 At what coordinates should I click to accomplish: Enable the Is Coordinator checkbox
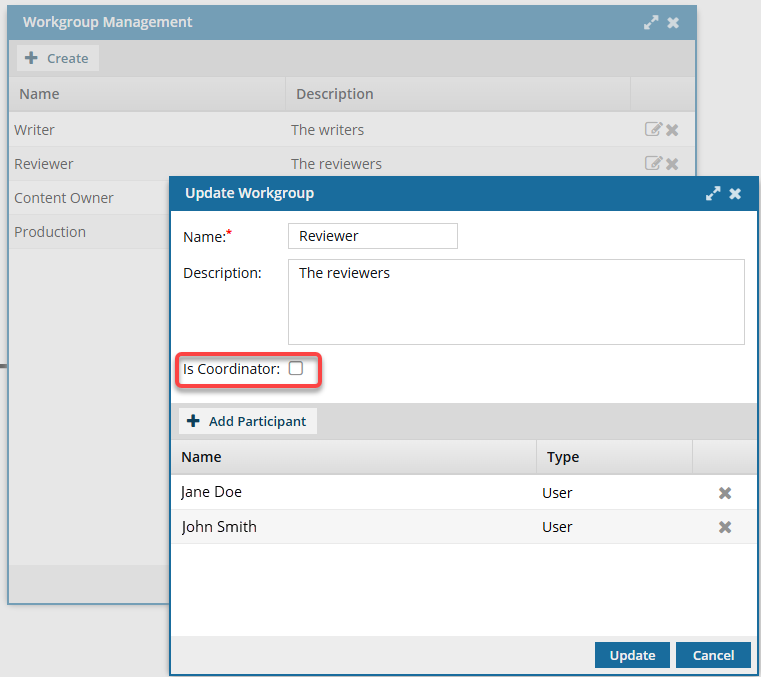coord(296,369)
